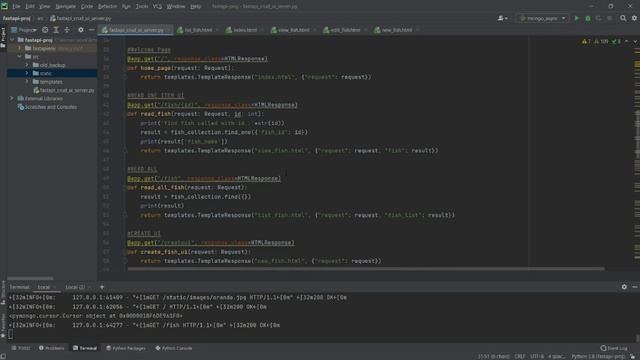Click the user account icon in toolbar

502,18
